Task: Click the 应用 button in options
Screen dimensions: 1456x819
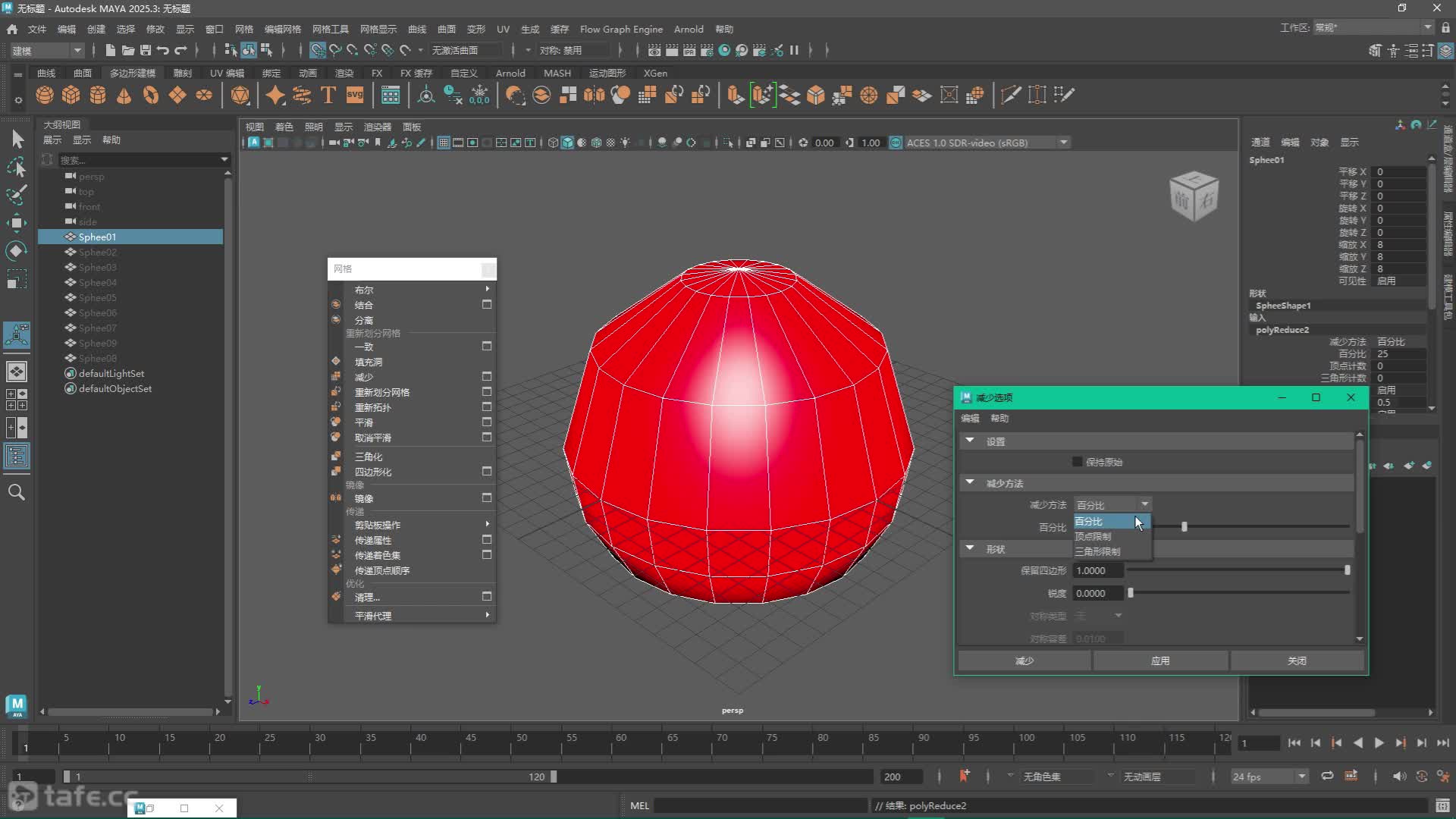Action: 1160,661
